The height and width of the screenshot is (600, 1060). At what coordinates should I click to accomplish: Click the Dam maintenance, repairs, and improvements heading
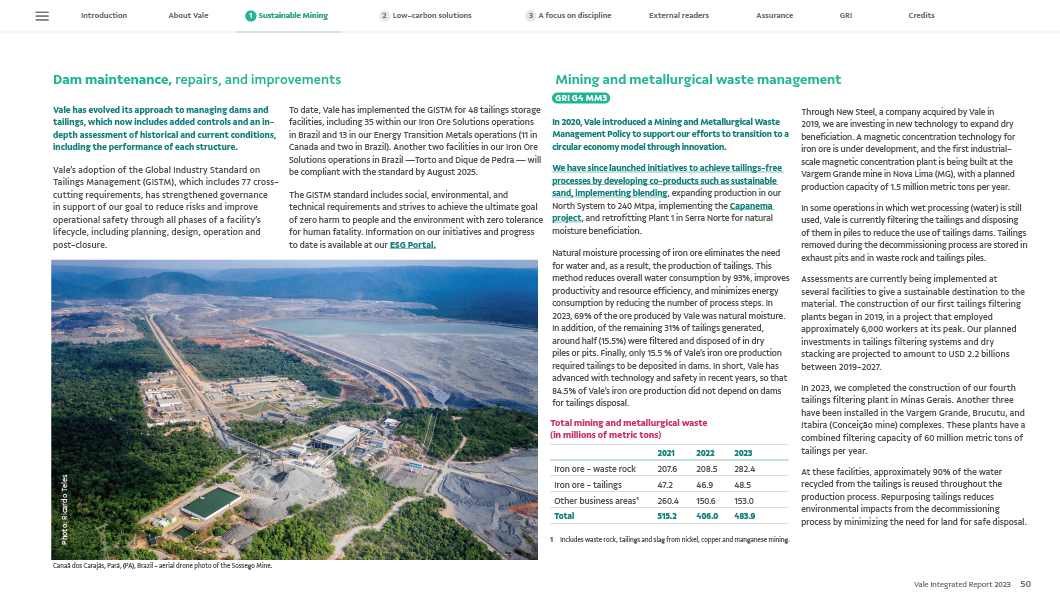(197, 79)
